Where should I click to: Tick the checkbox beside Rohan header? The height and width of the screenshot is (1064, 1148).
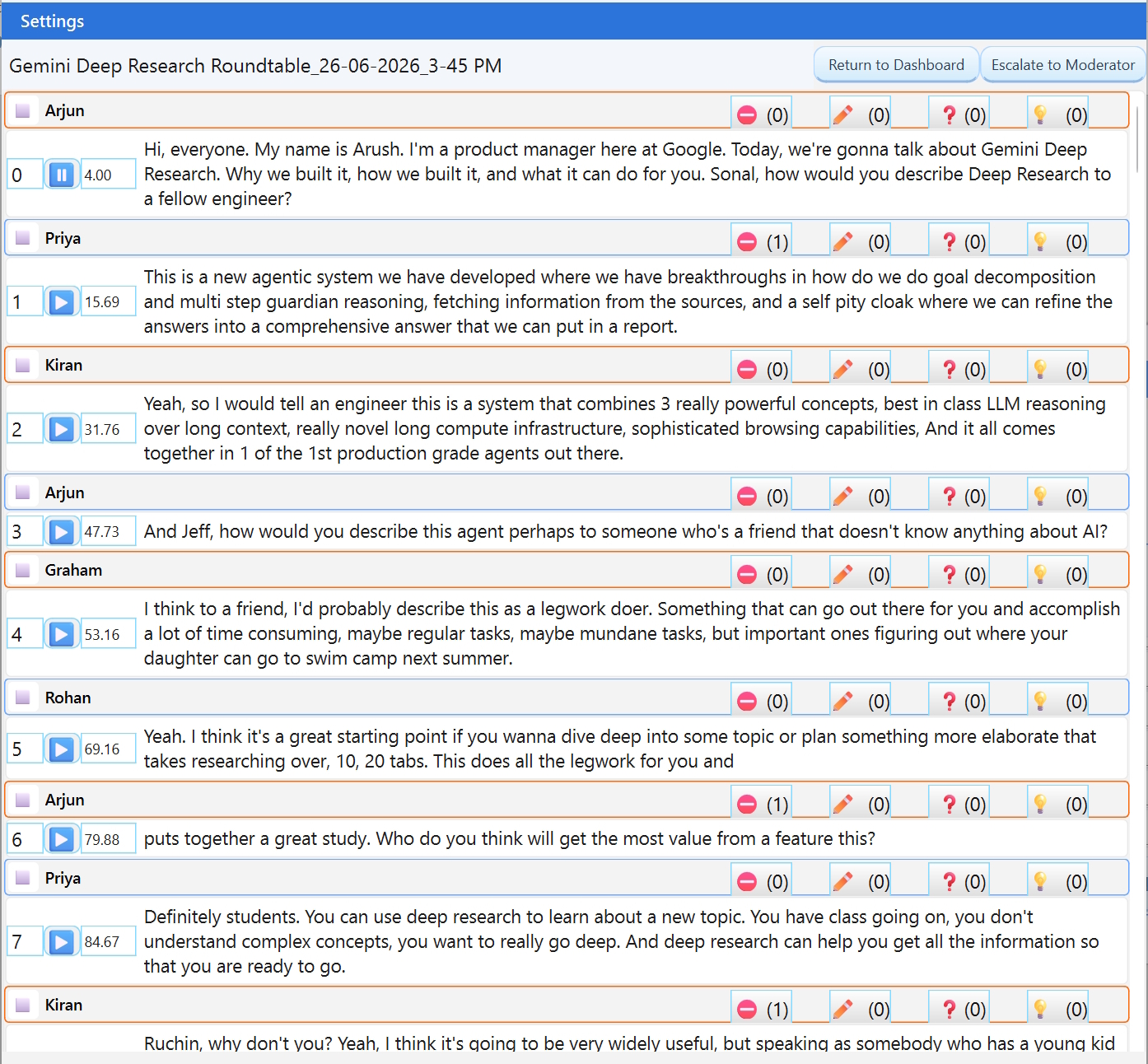(23, 698)
